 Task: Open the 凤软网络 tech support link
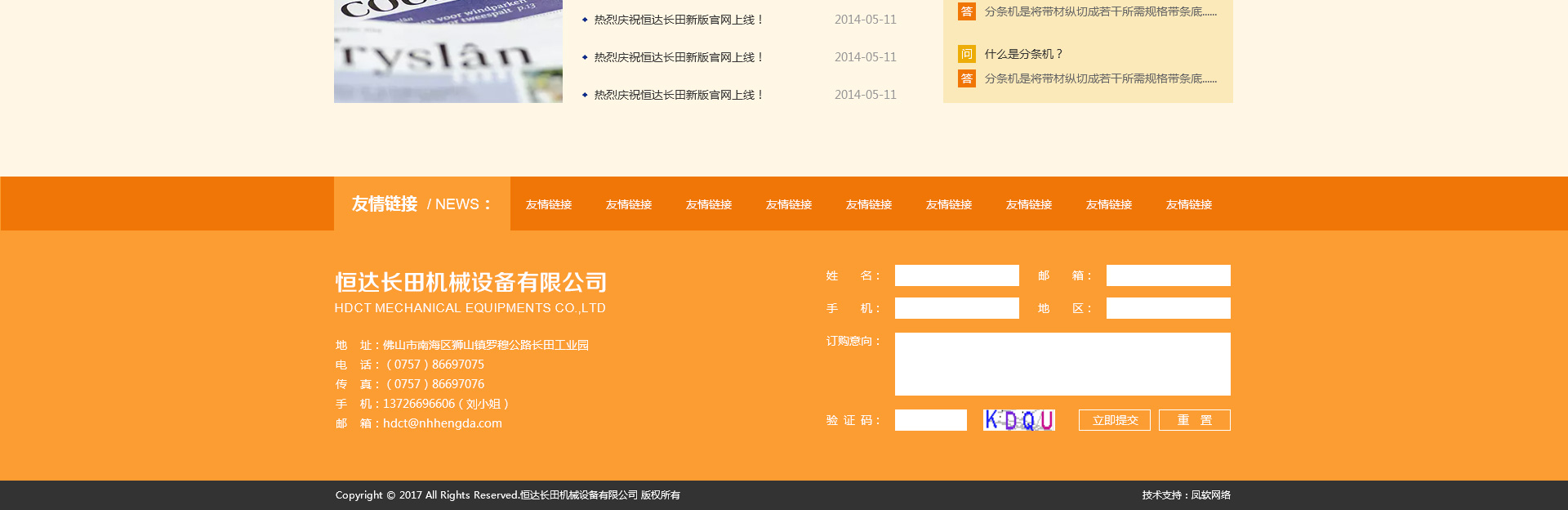click(x=1209, y=495)
